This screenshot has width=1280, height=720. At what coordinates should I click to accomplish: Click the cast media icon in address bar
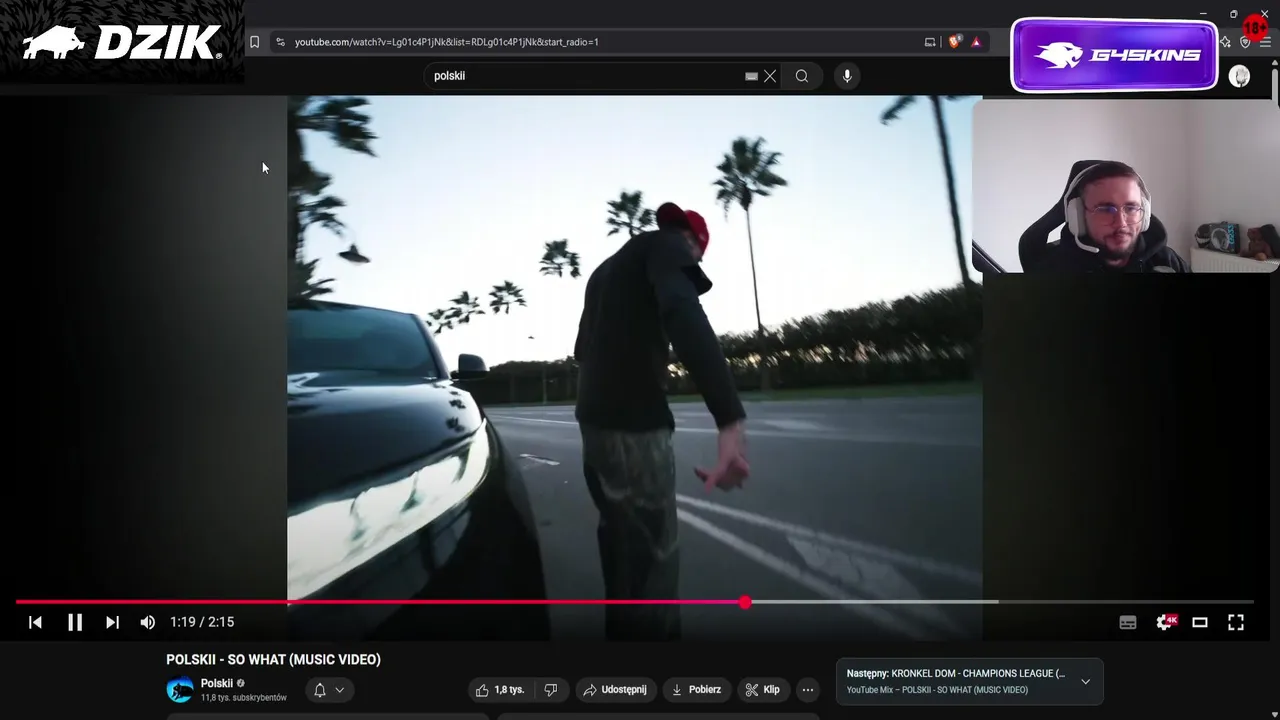[x=930, y=42]
